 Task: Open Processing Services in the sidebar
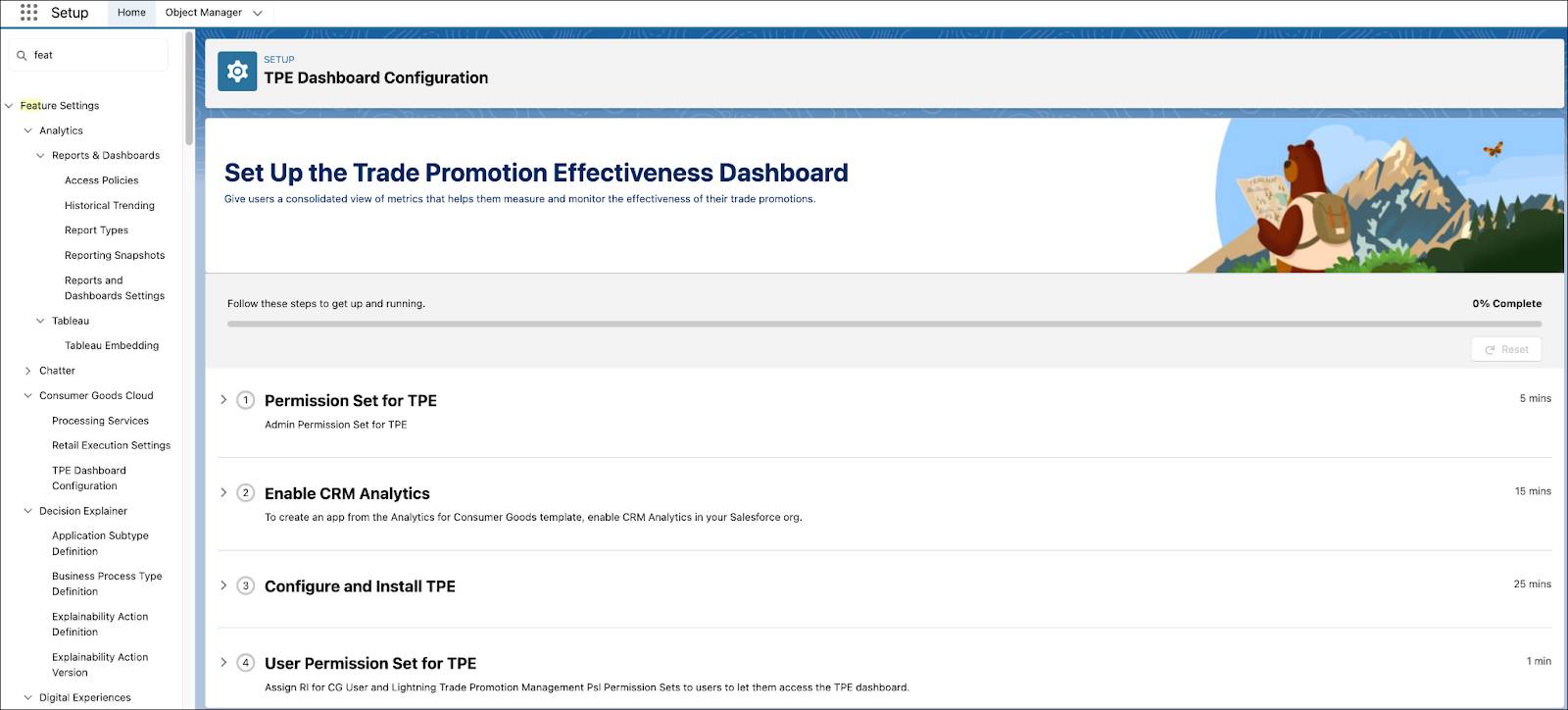(x=100, y=421)
